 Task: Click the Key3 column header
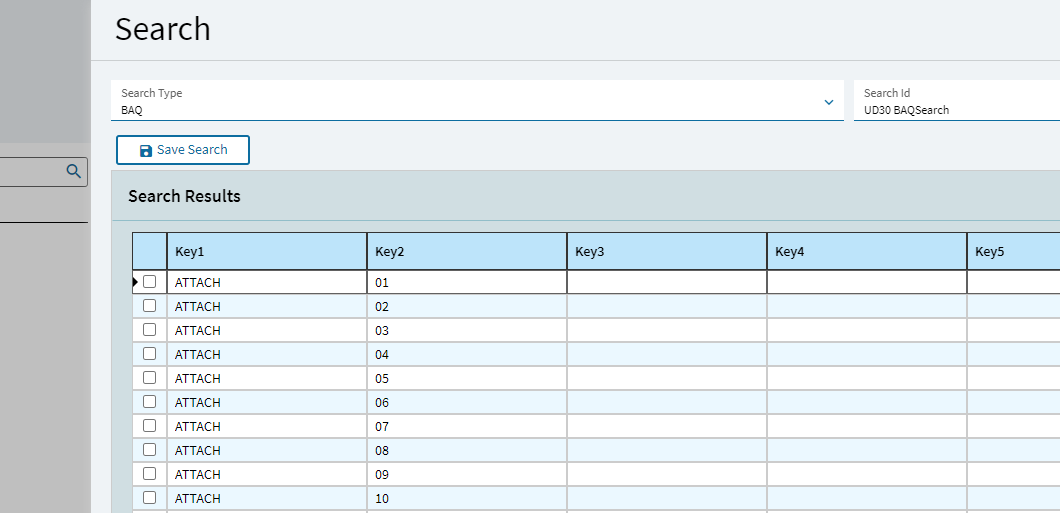667,251
